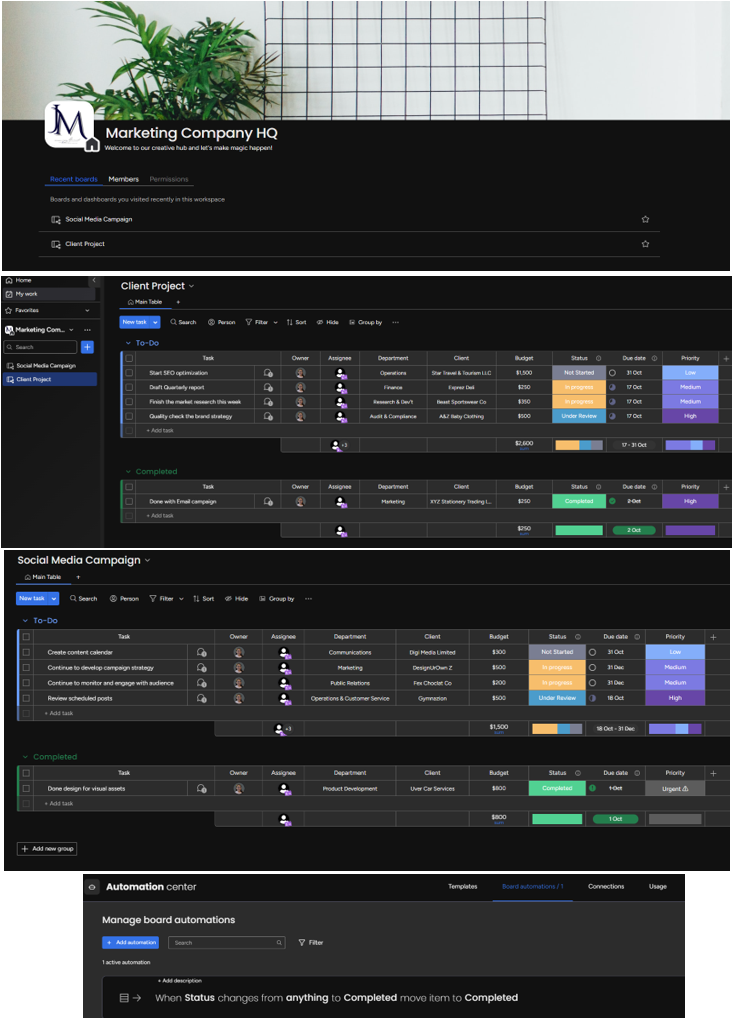Open workspace three-dot menu next to Marketing Com...
Viewport: 732px width, 1028px height.
pyautogui.click(x=87, y=330)
